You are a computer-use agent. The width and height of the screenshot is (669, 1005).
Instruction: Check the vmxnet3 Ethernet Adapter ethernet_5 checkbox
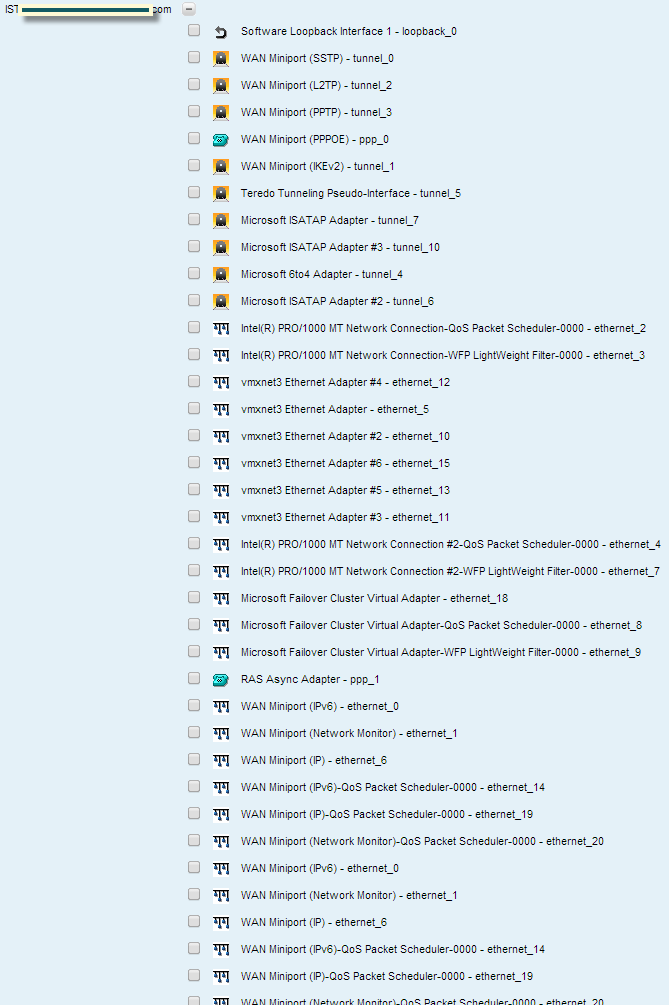coord(194,408)
